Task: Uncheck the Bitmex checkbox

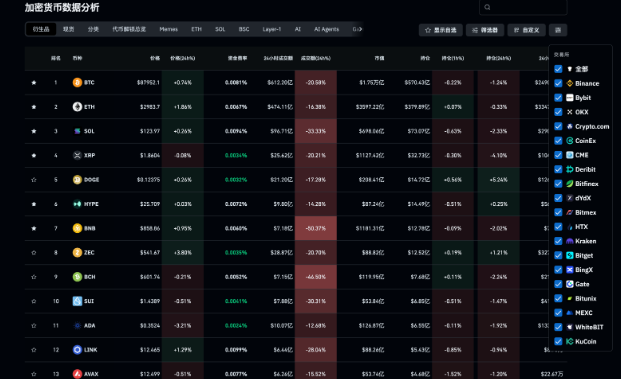Action: 558,212
